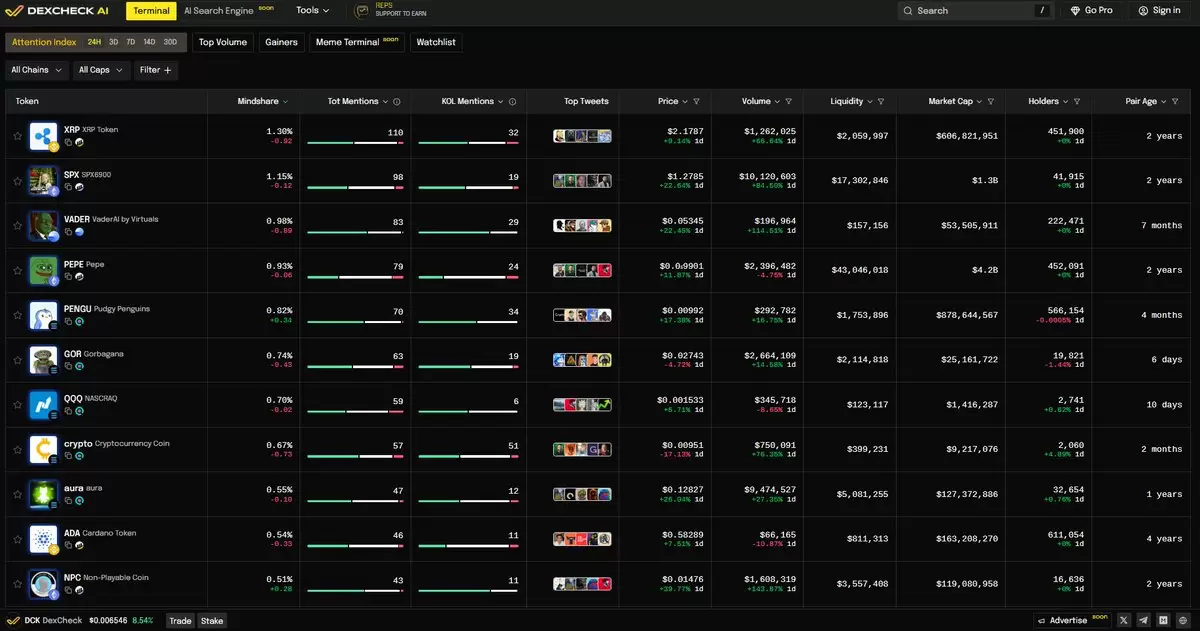Sort by KOL Mentions column
1200x631 pixels.
(473, 102)
